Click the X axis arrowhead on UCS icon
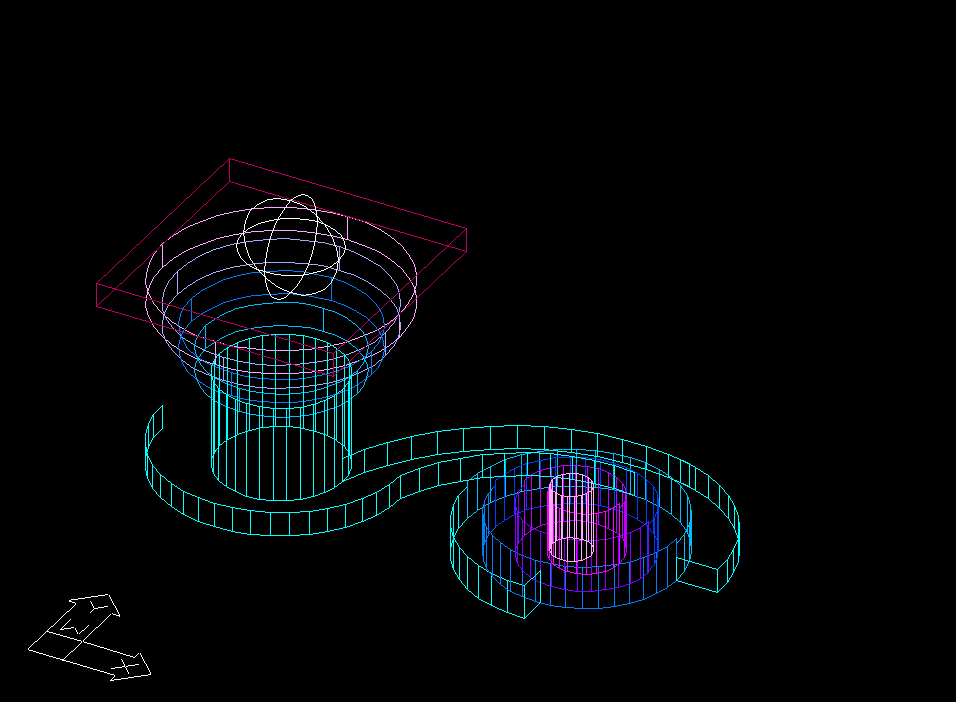The height and width of the screenshot is (702, 956). pyautogui.click(x=135, y=666)
